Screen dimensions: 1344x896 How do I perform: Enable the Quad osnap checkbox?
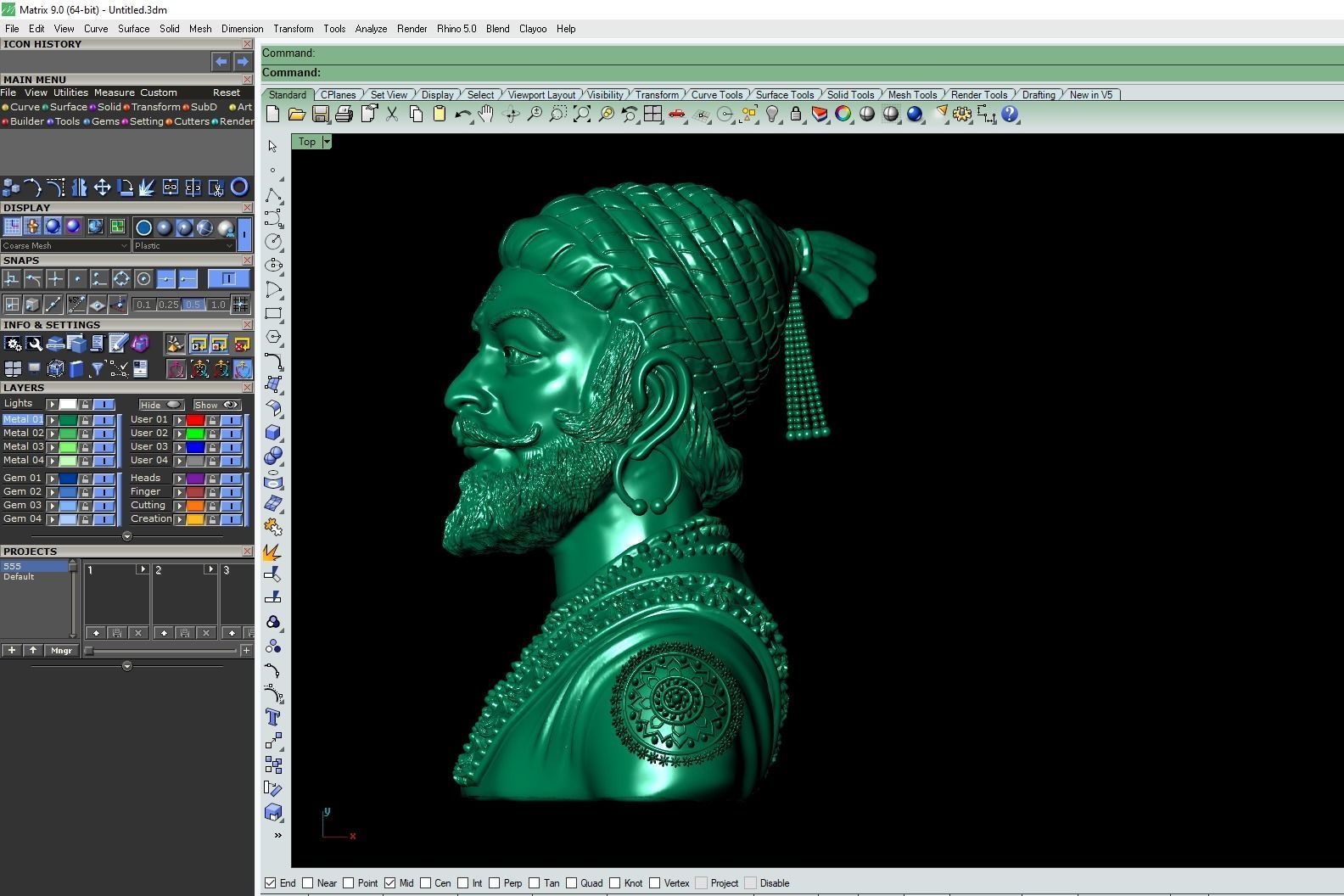(572, 883)
